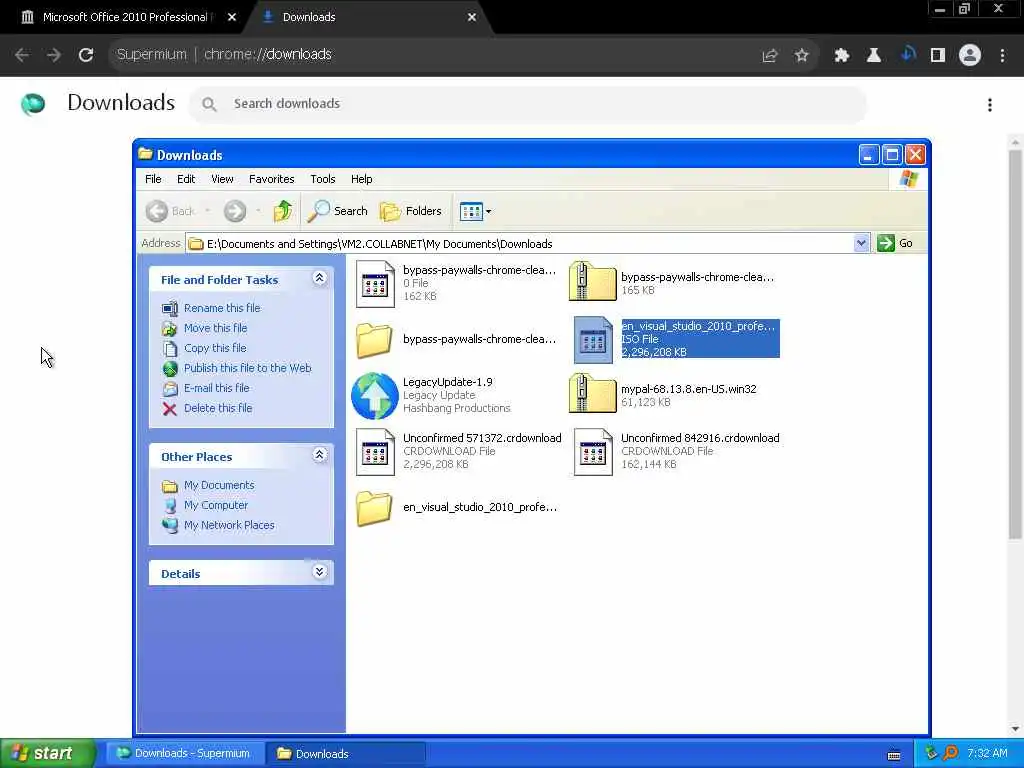Go to My Network Places
The width and height of the screenshot is (1024, 768).
229,525
